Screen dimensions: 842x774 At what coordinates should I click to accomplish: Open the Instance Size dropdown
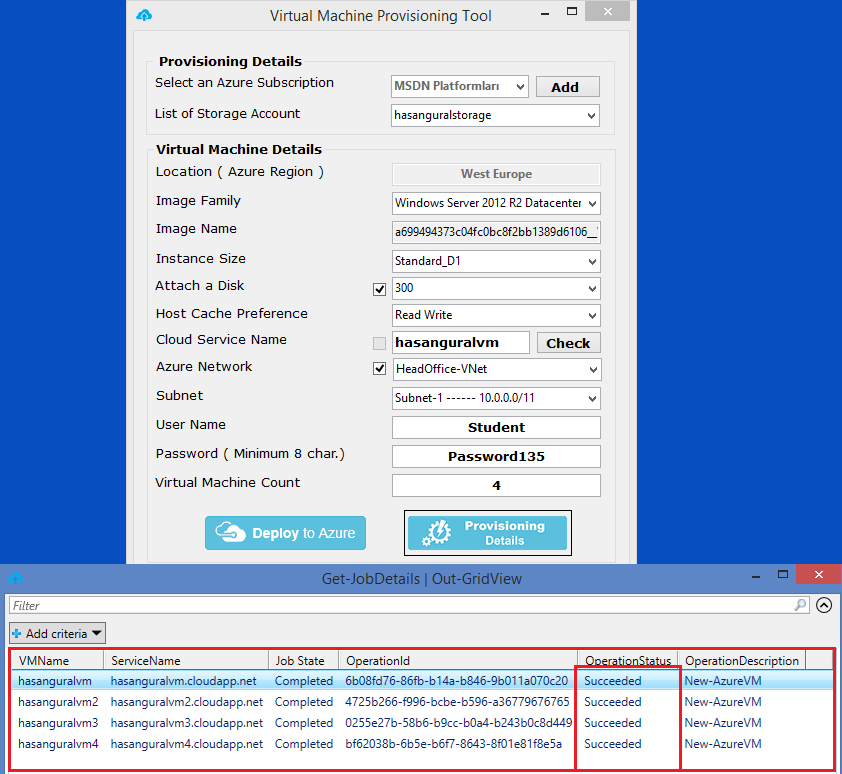coord(495,261)
